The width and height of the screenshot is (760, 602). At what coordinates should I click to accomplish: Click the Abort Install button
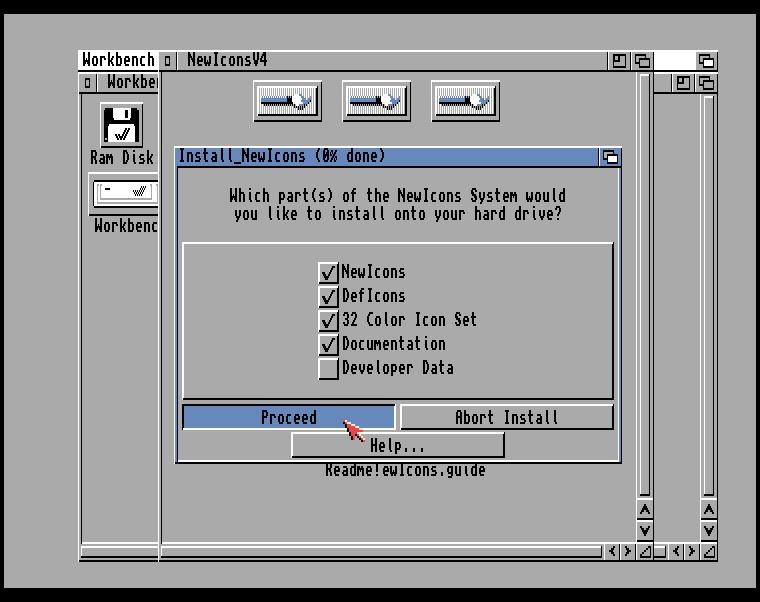[506, 417]
